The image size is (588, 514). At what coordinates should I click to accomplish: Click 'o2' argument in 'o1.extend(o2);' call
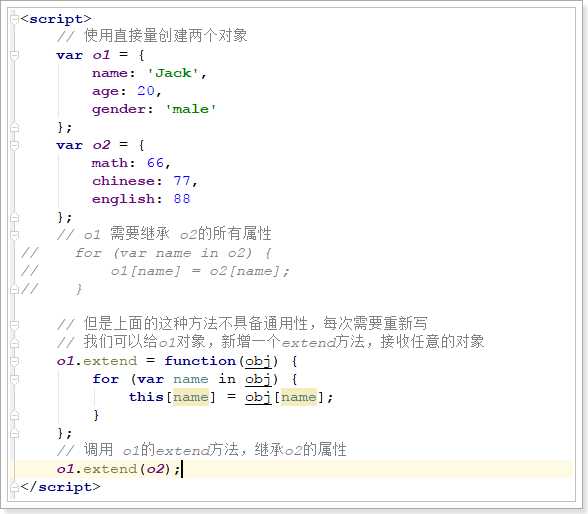pyautogui.click(x=155, y=469)
